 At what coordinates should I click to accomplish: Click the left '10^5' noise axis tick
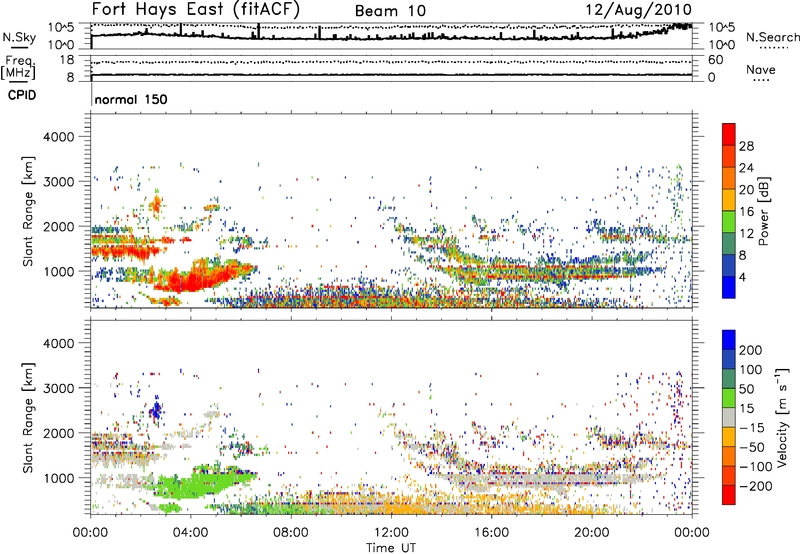pyautogui.click(x=61, y=27)
